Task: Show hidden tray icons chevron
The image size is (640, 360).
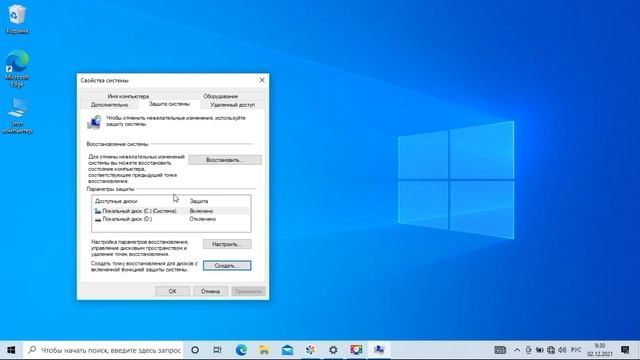Action: coord(517,350)
